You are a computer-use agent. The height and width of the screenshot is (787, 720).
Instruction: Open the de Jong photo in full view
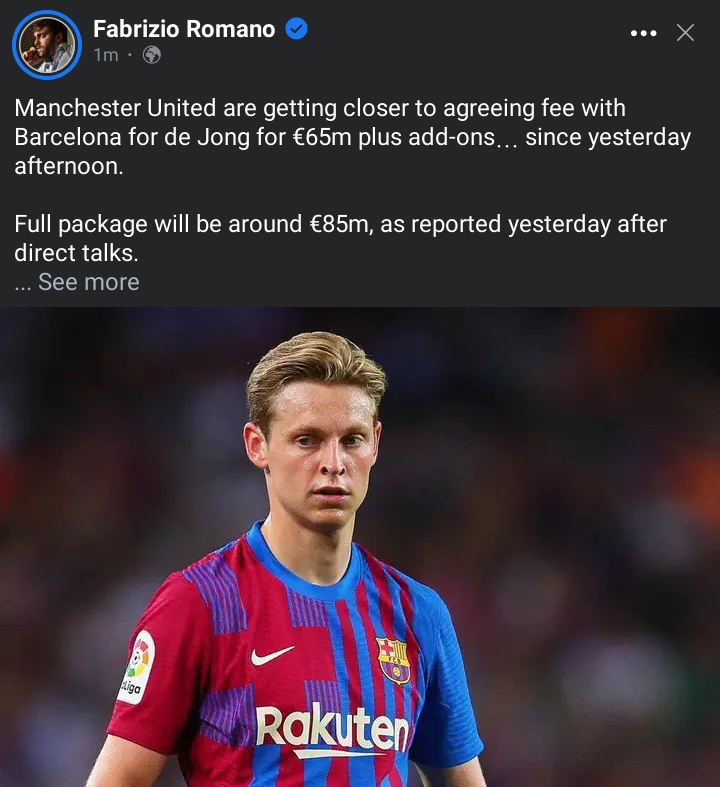click(x=360, y=547)
